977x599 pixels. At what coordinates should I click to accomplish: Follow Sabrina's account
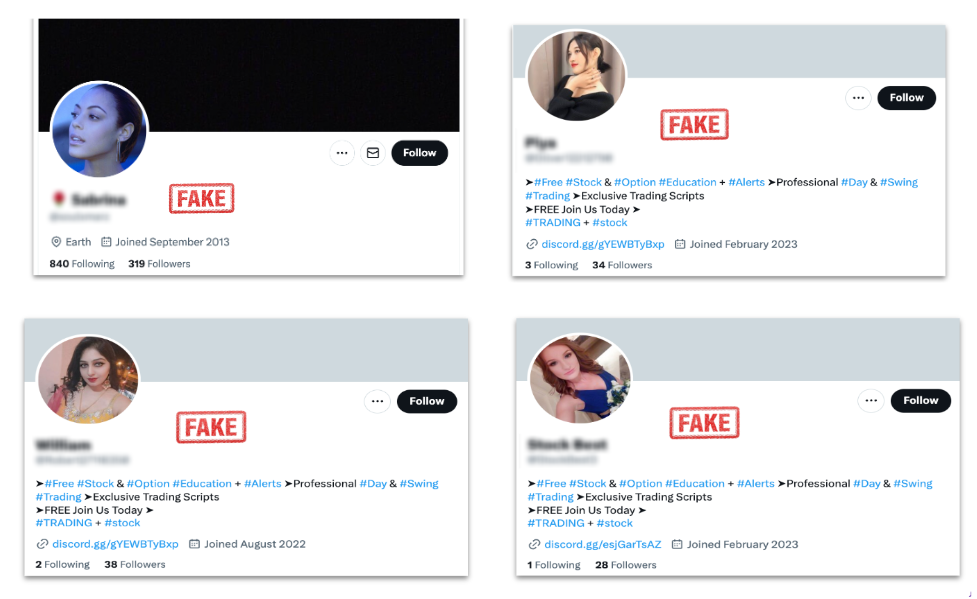click(x=419, y=152)
